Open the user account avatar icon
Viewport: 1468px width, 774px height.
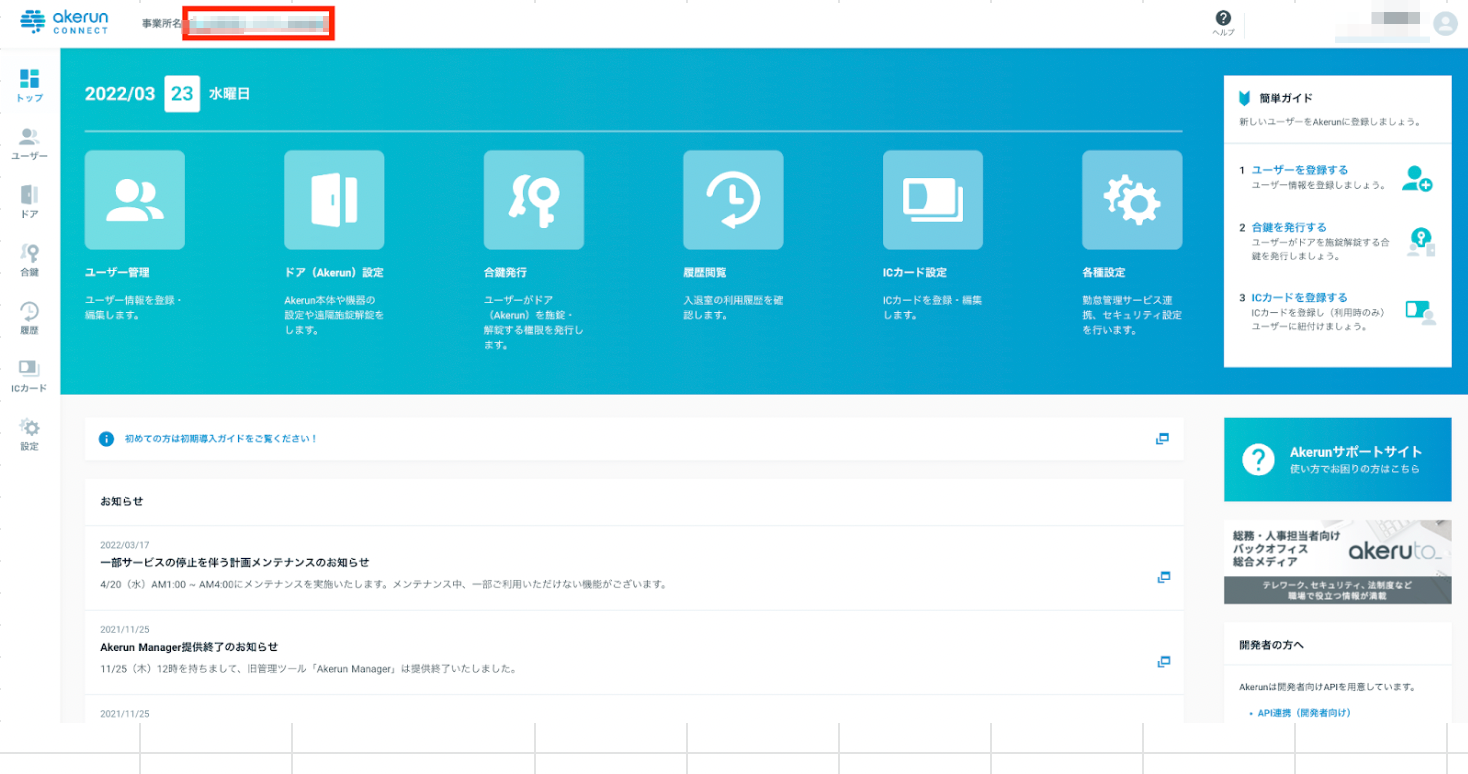click(1444, 24)
